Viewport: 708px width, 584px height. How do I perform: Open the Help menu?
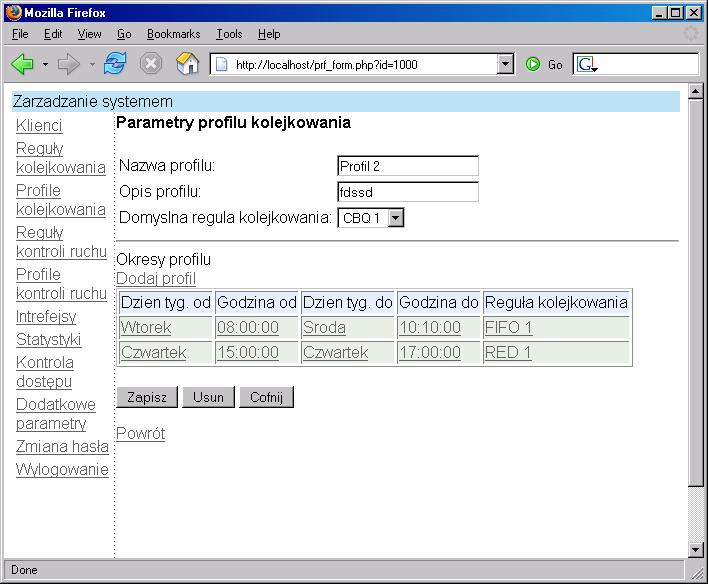click(269, 34)
